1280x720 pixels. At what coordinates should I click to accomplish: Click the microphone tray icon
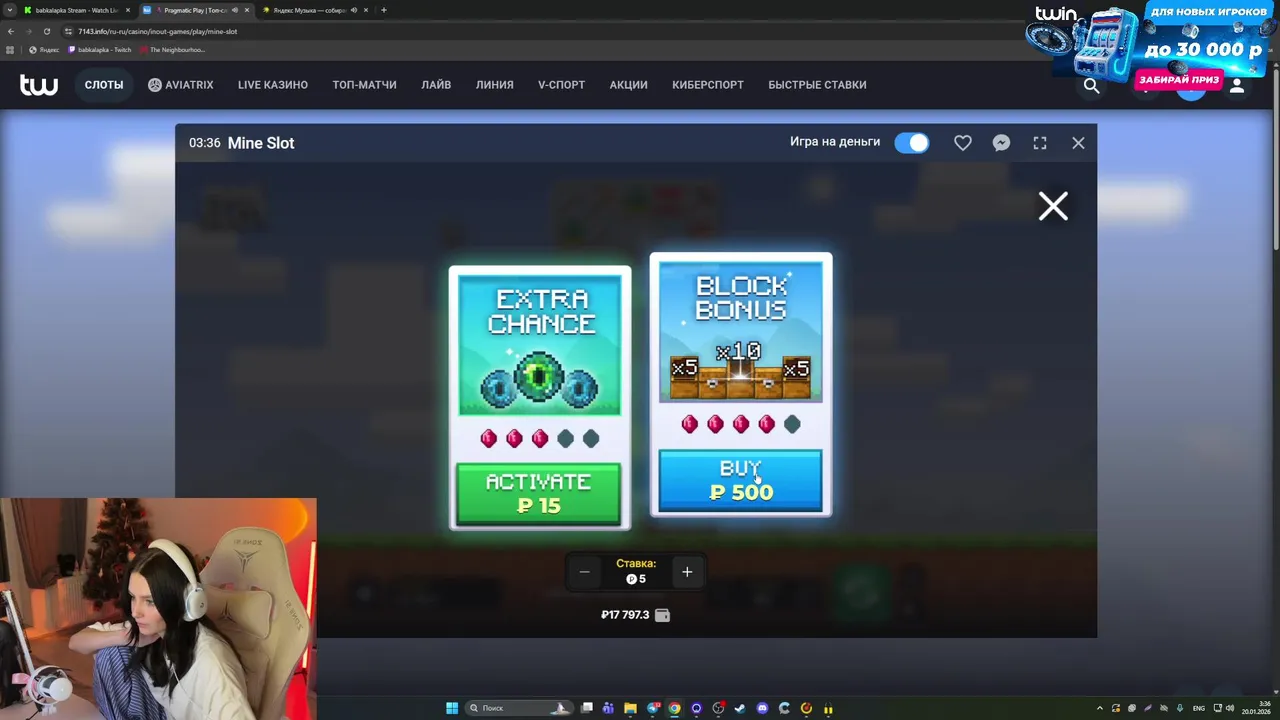point(1180,708)
